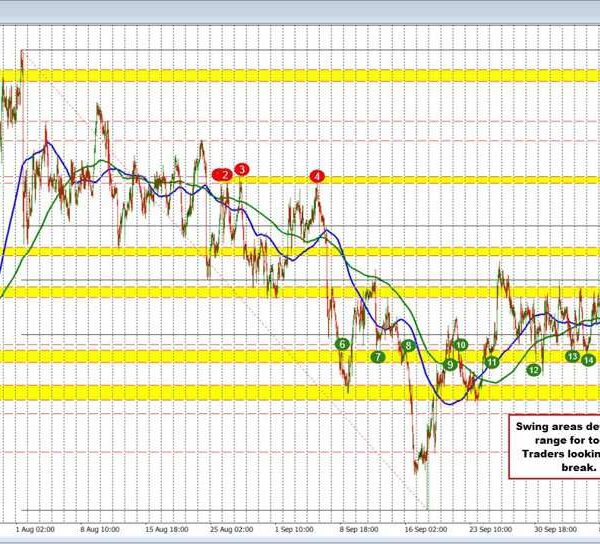Click green marker number 11
Image resolution: width=600 pixels, height=544 pixels.
(491, 362)
